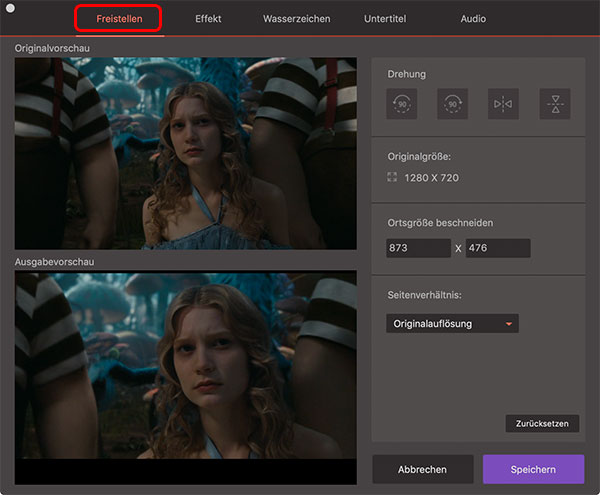Click the Originalvorschau heading
Image resolution: width=600 pixels, height=495 pixels.
52,48
